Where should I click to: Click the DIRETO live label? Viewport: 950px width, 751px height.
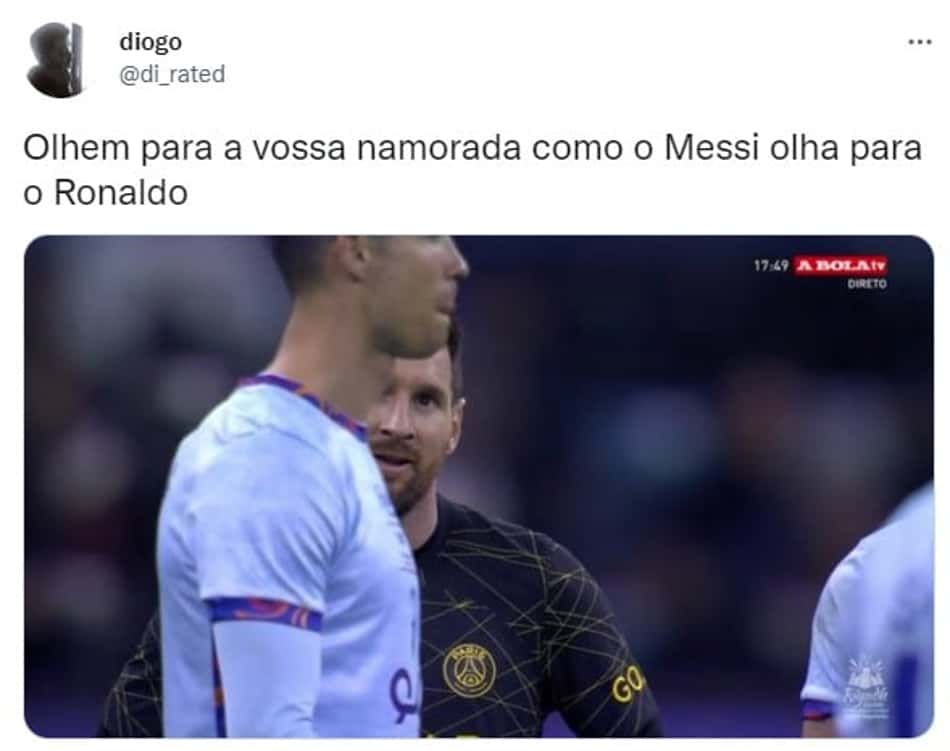(x=867, y=283)
